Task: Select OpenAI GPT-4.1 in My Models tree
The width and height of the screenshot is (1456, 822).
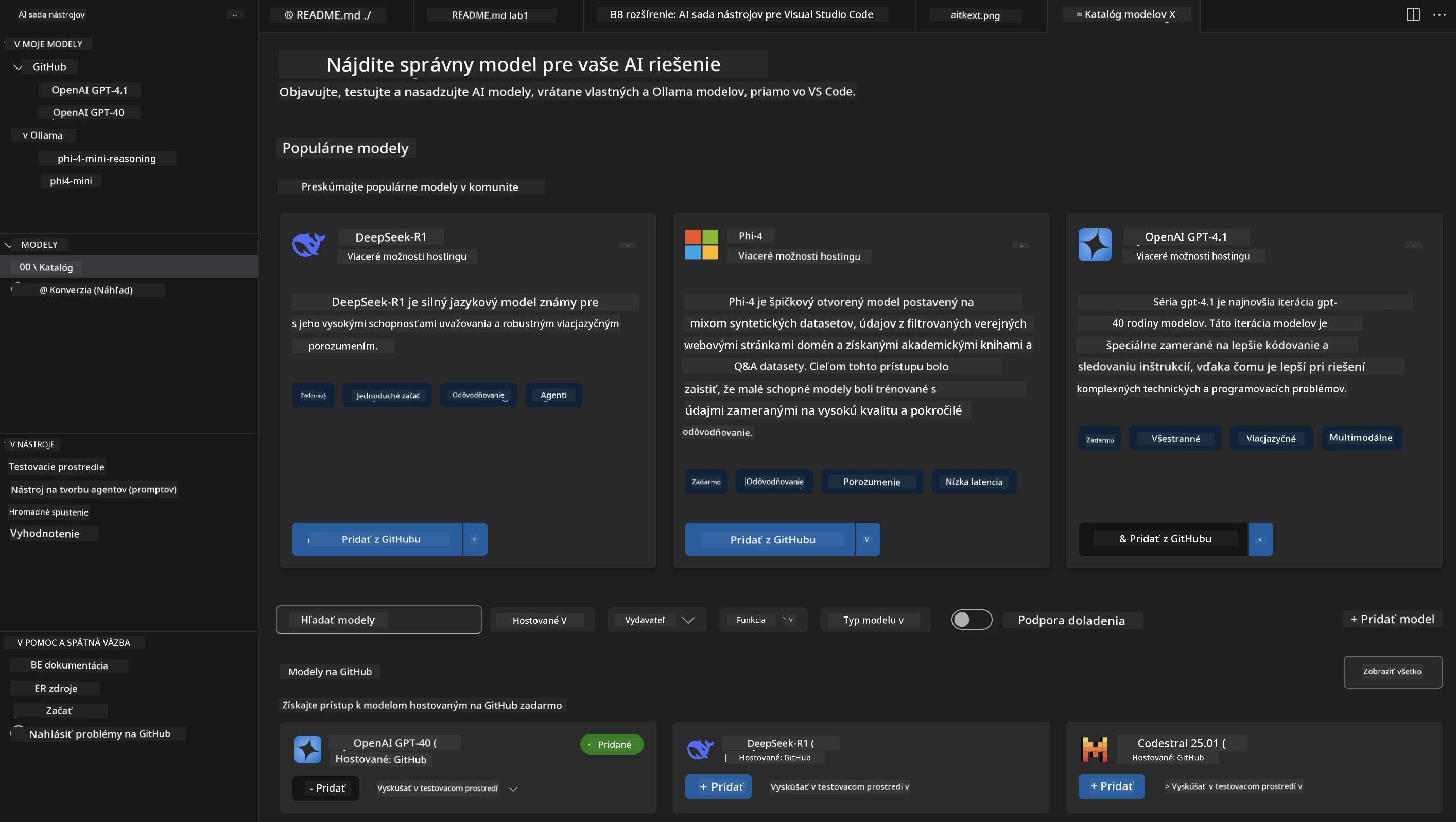Action: 89,90
